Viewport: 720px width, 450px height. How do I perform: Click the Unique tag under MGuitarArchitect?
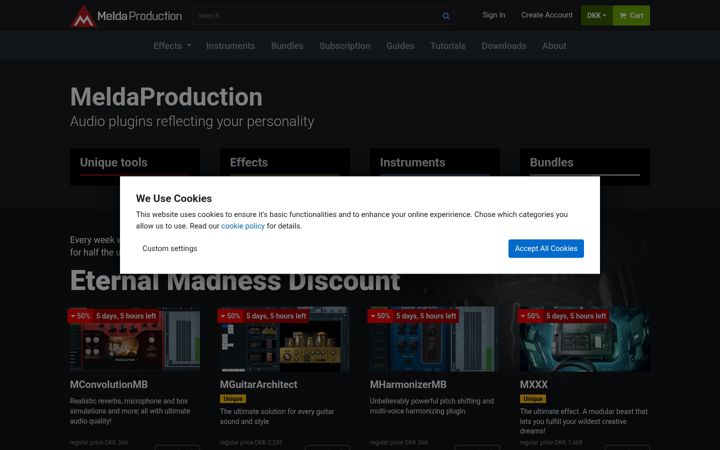coord(233,399)
